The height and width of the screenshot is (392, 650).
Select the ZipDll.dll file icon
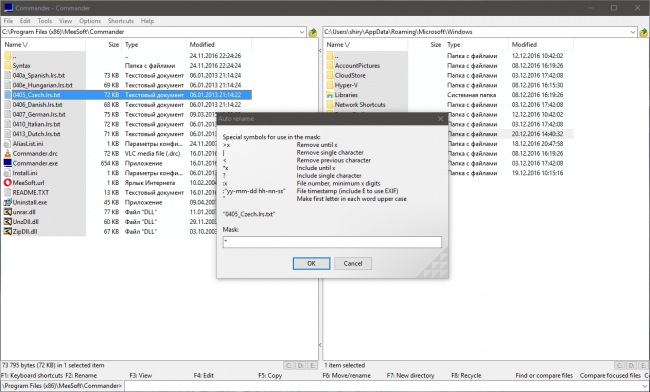pos(7,232)
